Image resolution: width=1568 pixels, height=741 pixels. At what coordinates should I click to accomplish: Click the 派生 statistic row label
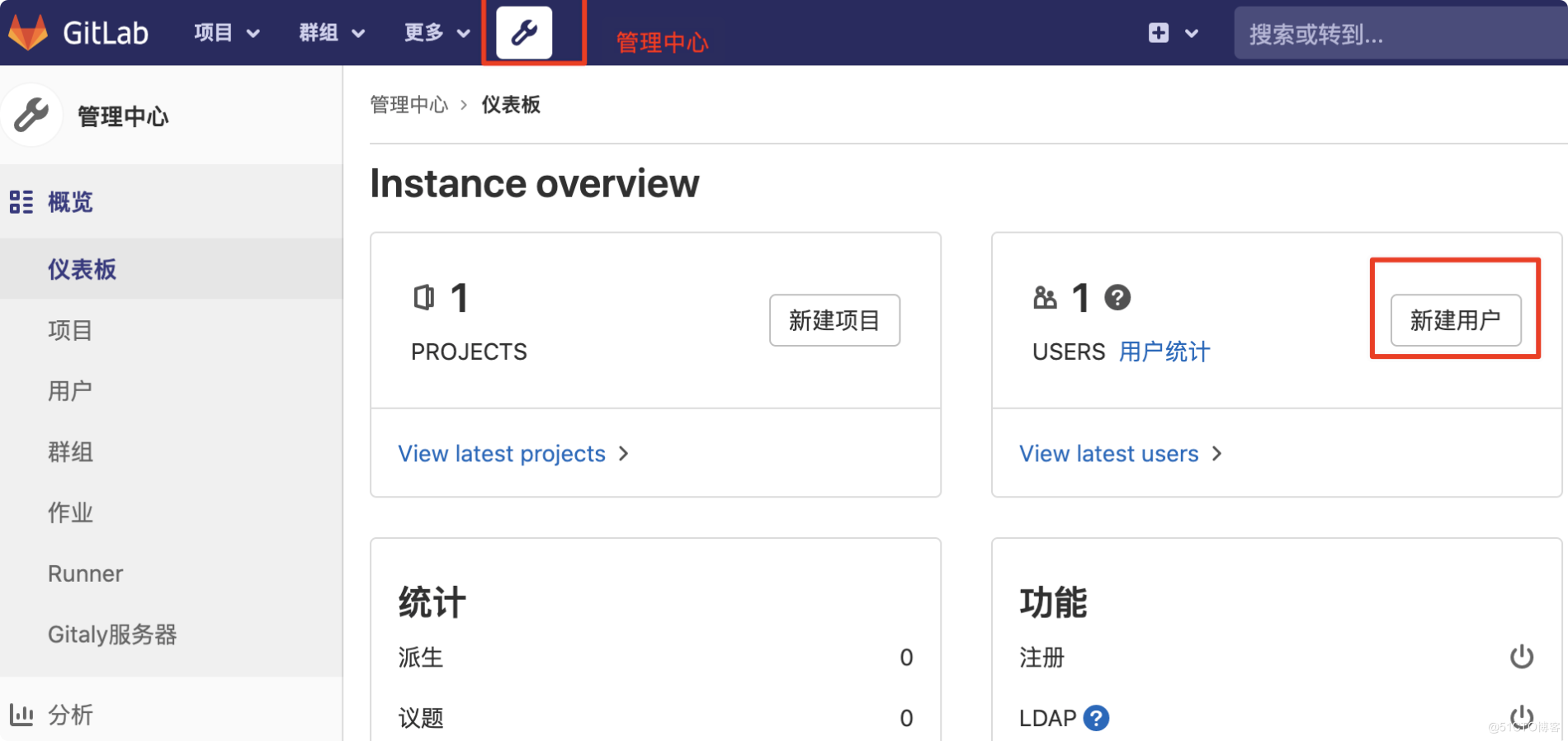point(421,658)
